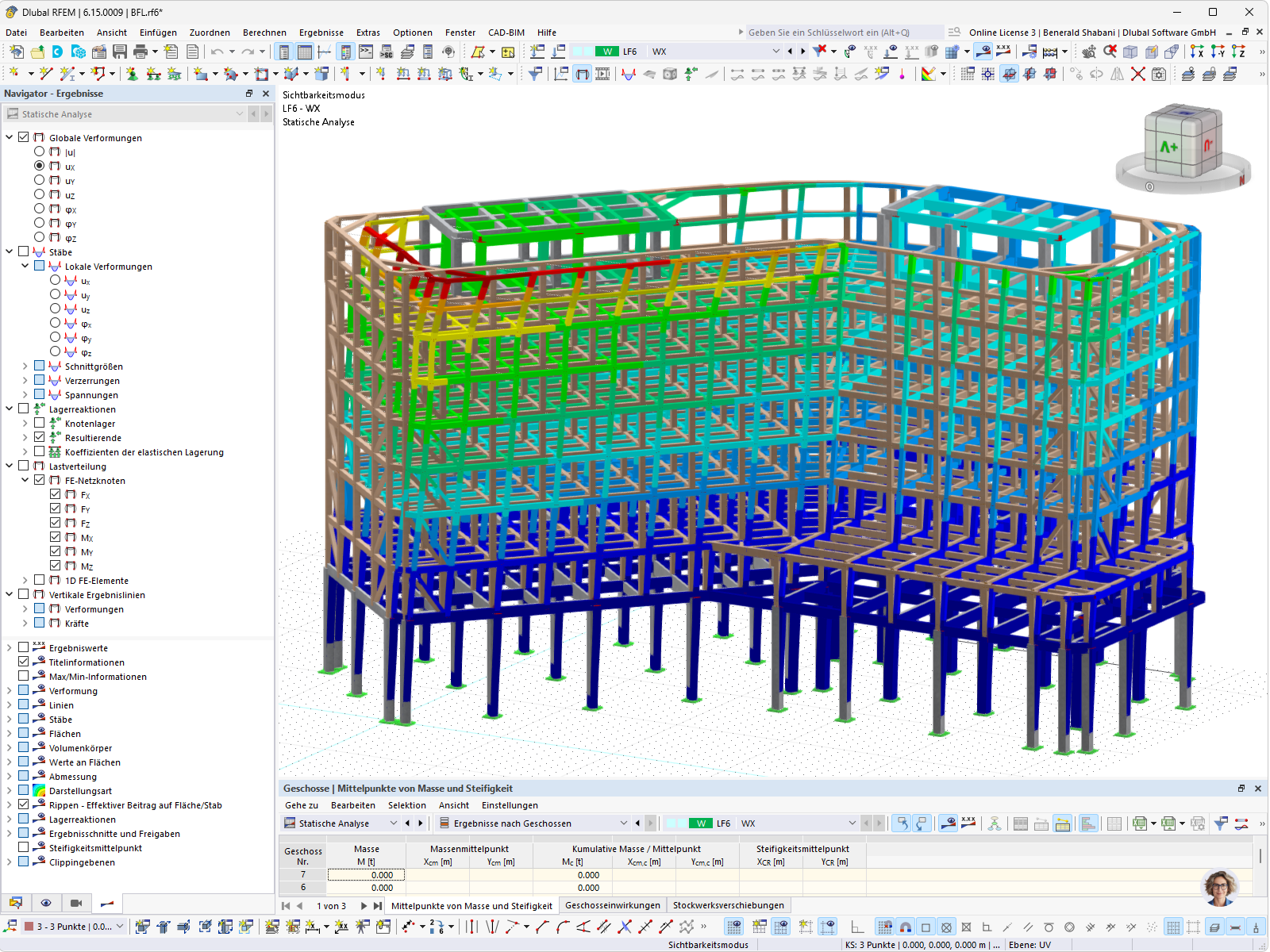Open the WX load case dropdown in toolbar
This screenshot has width=1270, height=952.
[x=775, y=52]
